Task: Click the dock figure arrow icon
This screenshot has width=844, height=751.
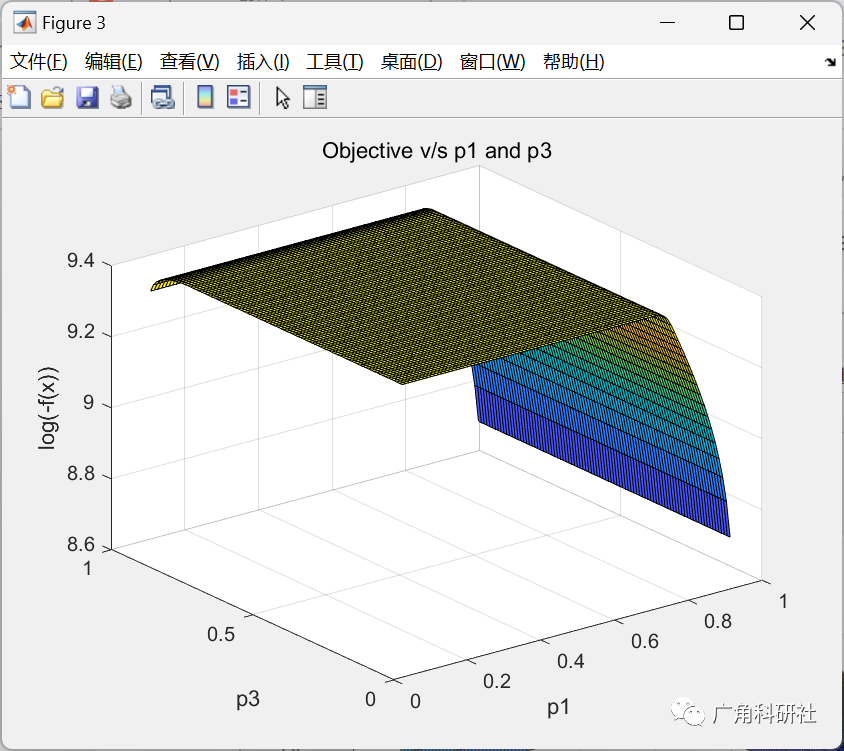Action: [831, 62]
